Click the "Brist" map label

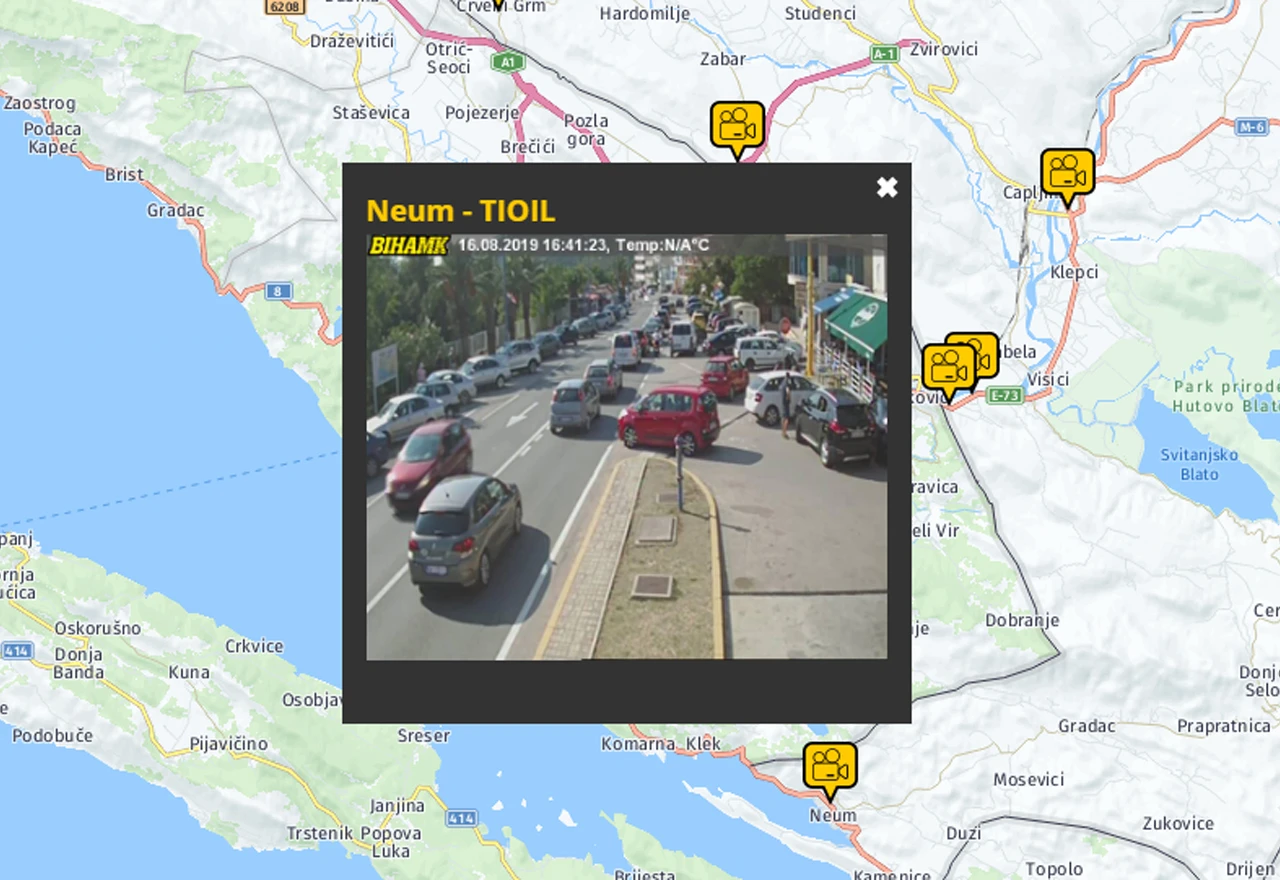pyautogui.click(x=124, y=175)
